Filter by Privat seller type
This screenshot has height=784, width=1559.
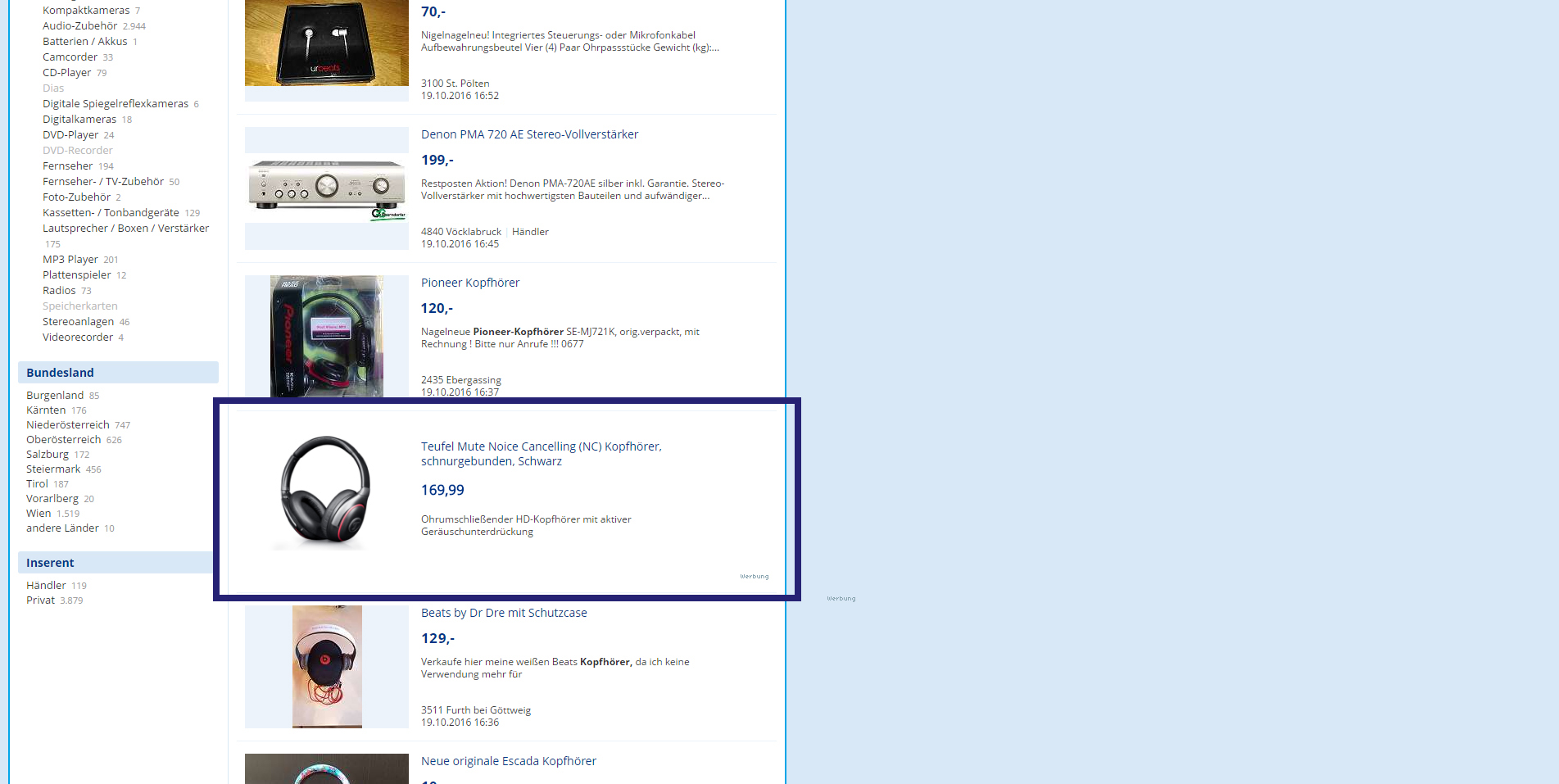40,600
